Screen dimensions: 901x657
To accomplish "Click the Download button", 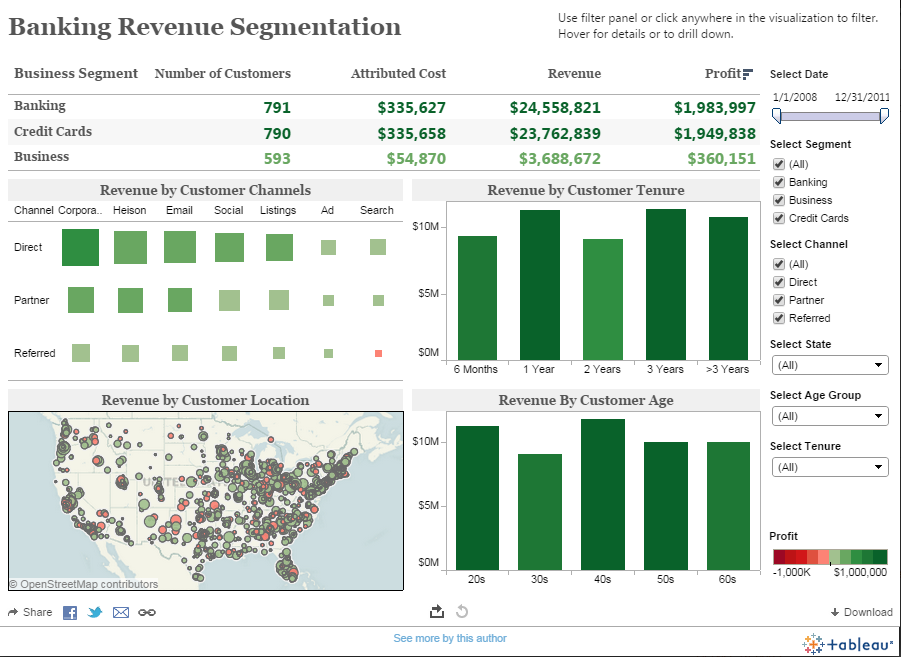I will pos(861,612).
